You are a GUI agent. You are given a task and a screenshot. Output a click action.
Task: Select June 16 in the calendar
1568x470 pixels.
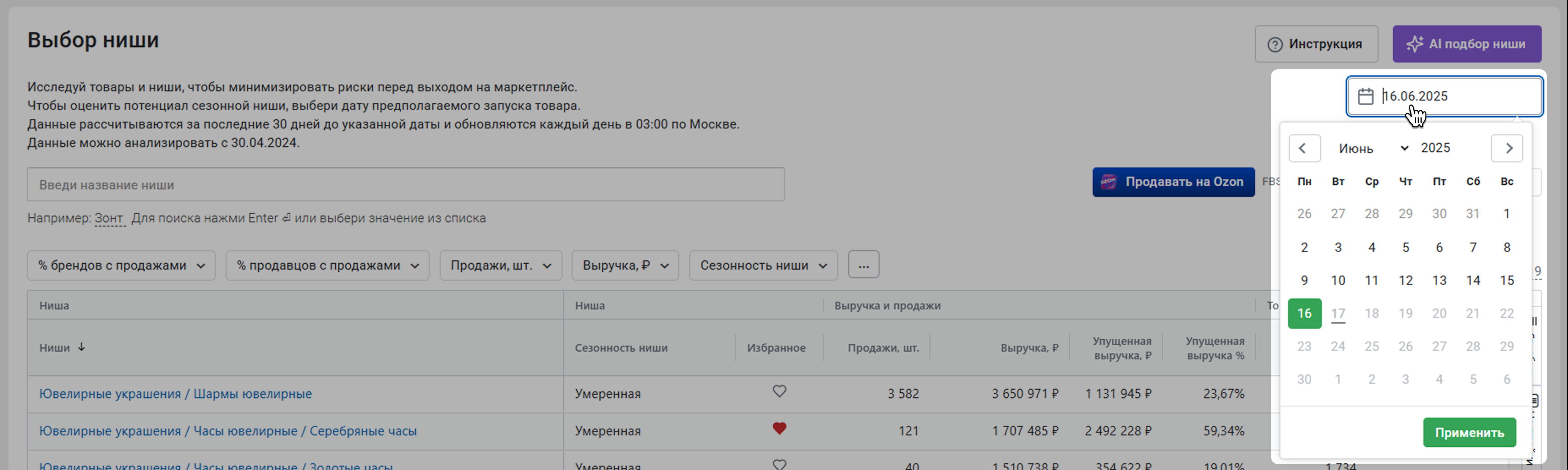click(1305, 313)
